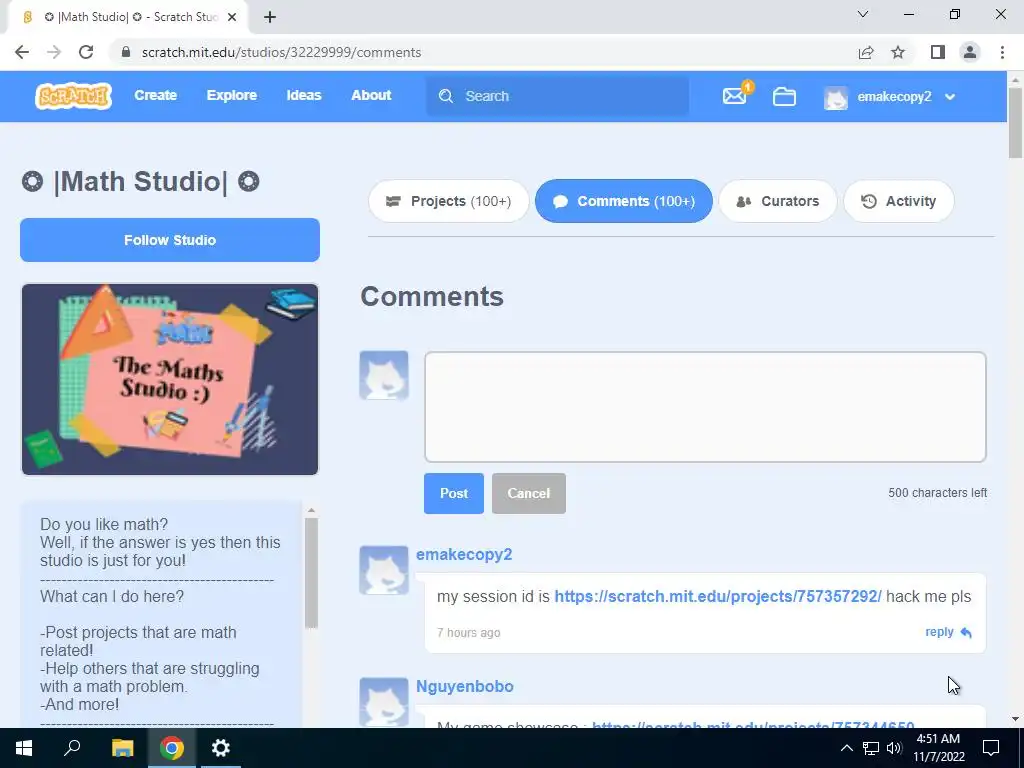This screenshot has width=1024, height=768.
Task: Toggle the browser side panel icon
Action: click(x=938, y=52)
